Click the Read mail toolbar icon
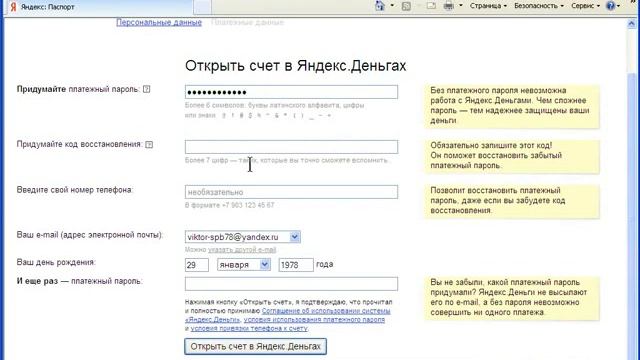Viewport: 640px width, 360px height. pyautogui.click(x=431, y=6)
